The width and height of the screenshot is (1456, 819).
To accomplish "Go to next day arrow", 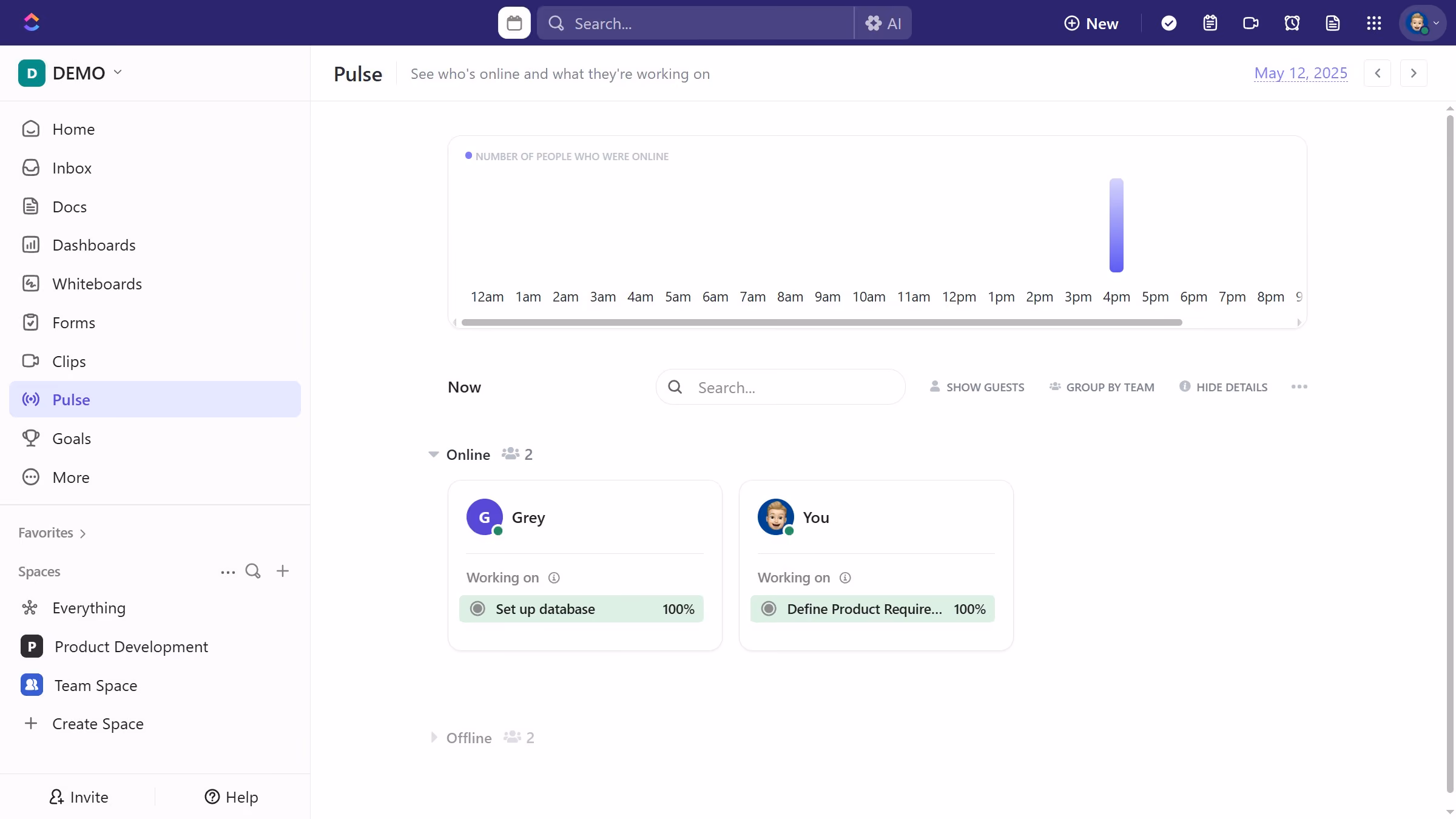I will [x=1414, y=73].
